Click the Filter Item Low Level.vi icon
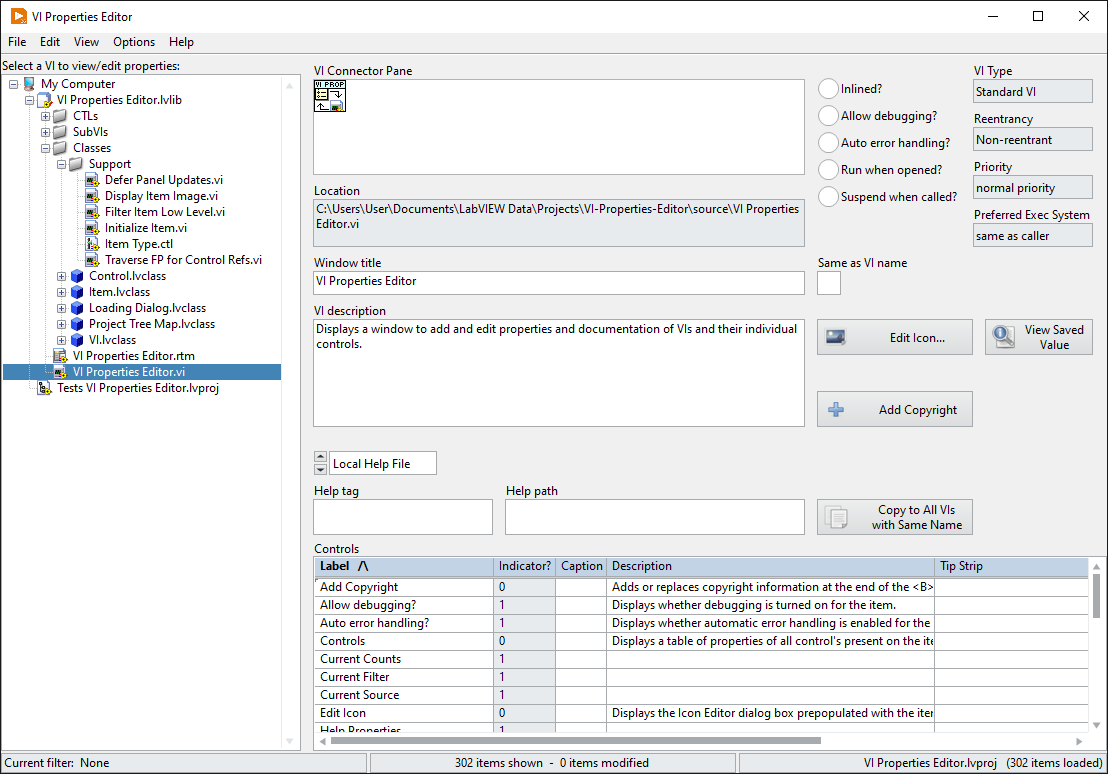Screen dimensions: 1108x774 [x=93, y=212]
